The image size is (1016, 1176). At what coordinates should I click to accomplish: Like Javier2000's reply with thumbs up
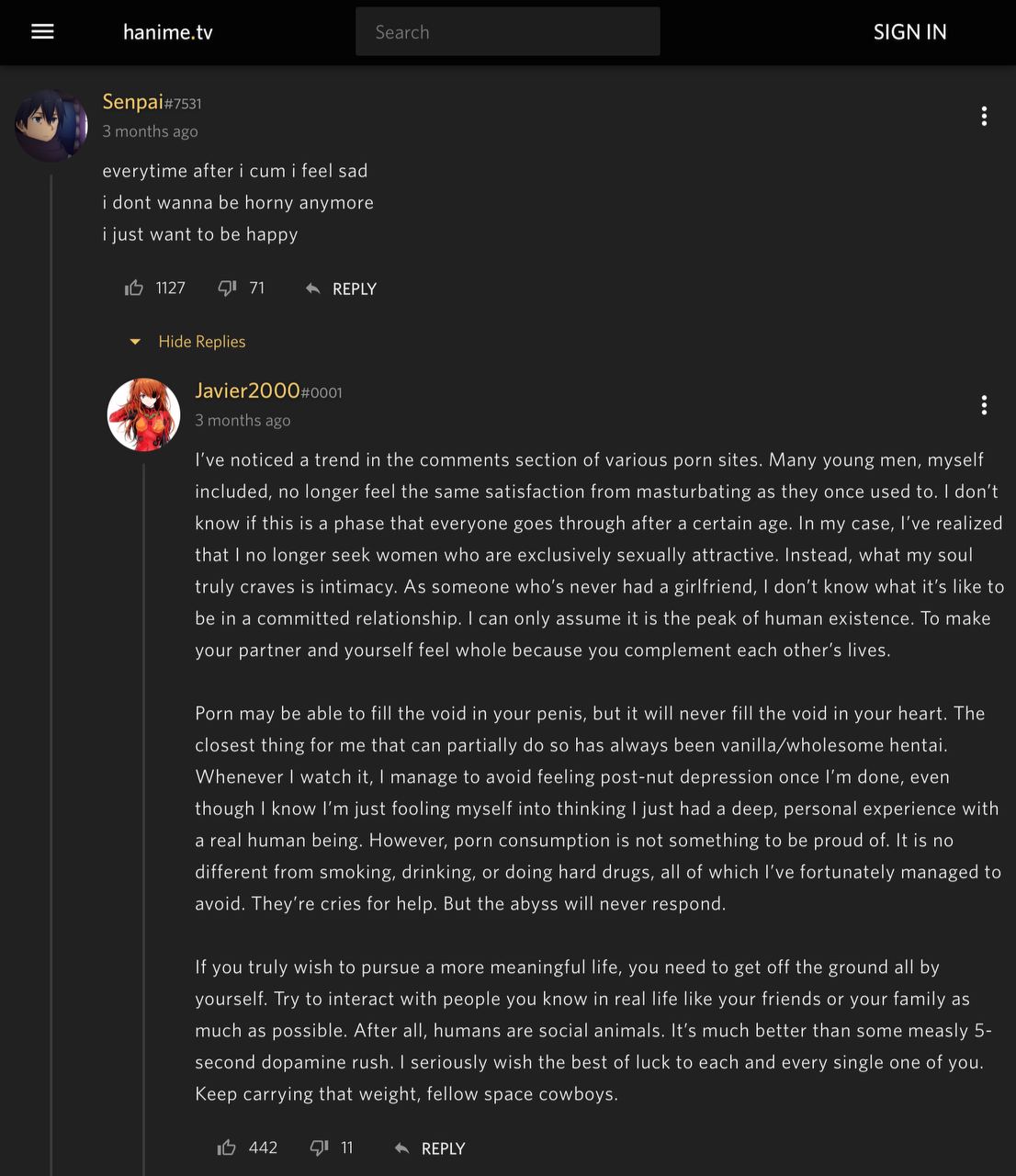coord(226,1148)
